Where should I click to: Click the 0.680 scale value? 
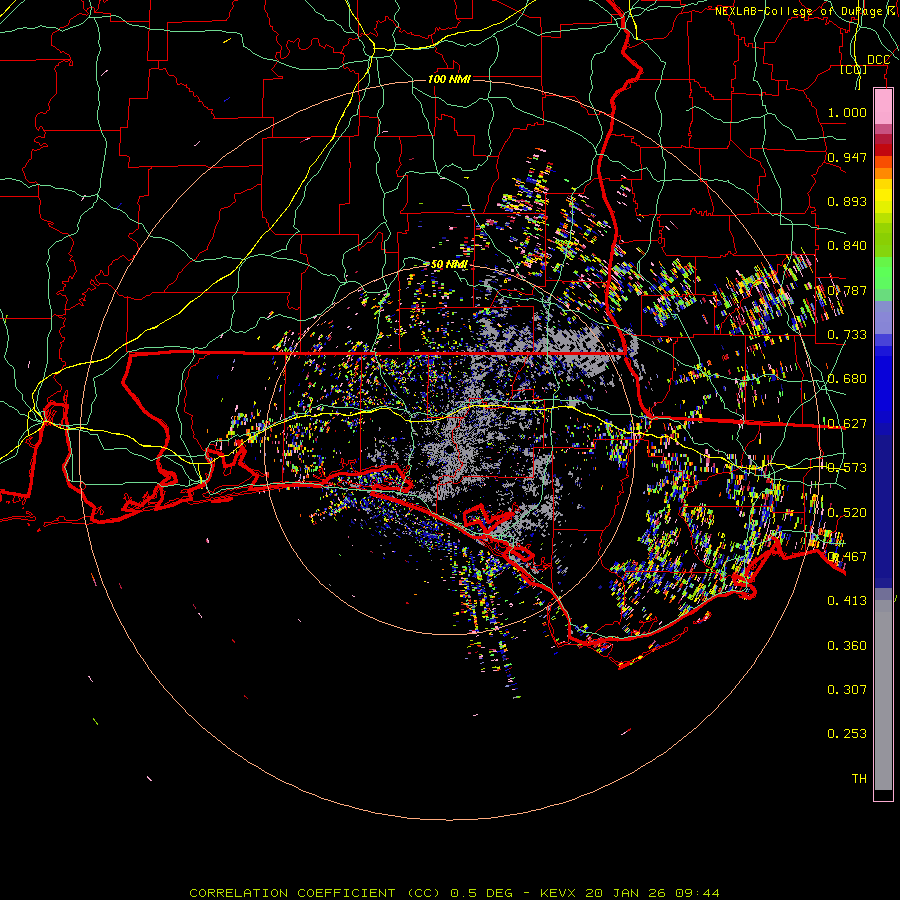847,379
